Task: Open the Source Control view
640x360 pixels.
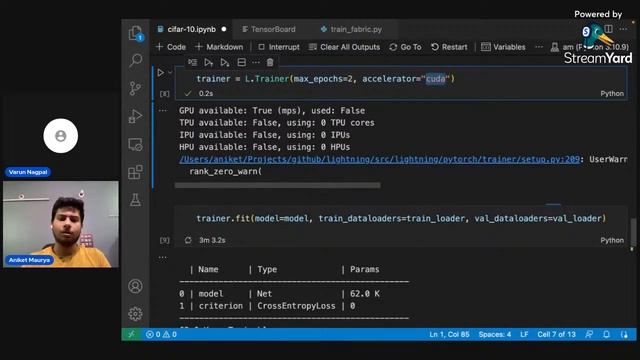Action: [135, 88]
